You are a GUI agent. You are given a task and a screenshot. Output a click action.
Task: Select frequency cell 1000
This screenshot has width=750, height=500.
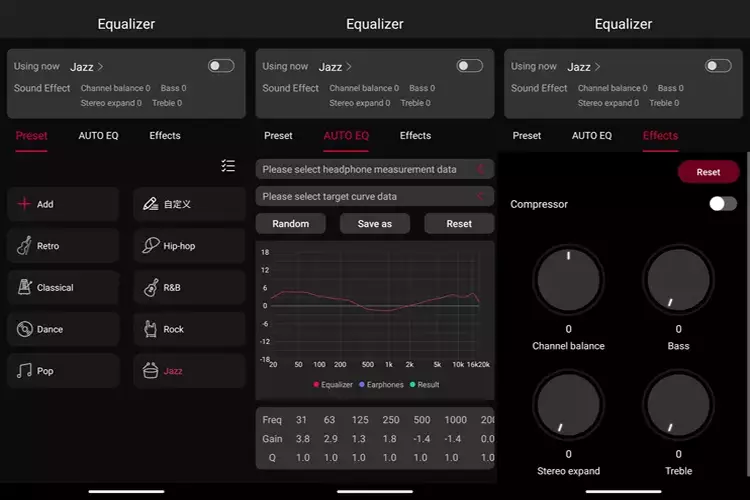(455, 420)
